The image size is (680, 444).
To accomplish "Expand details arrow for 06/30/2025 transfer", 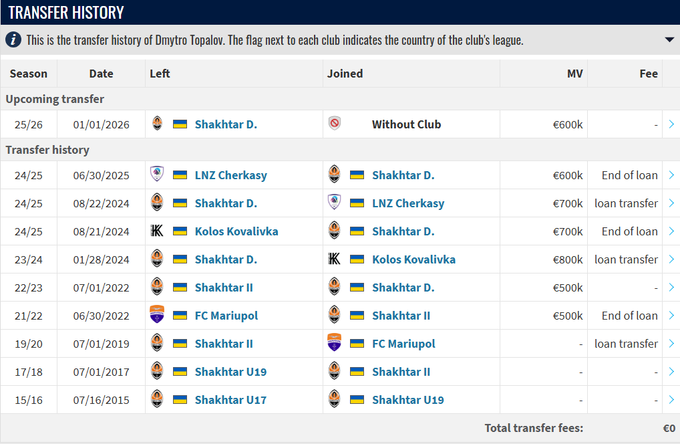I will point(670,175).
